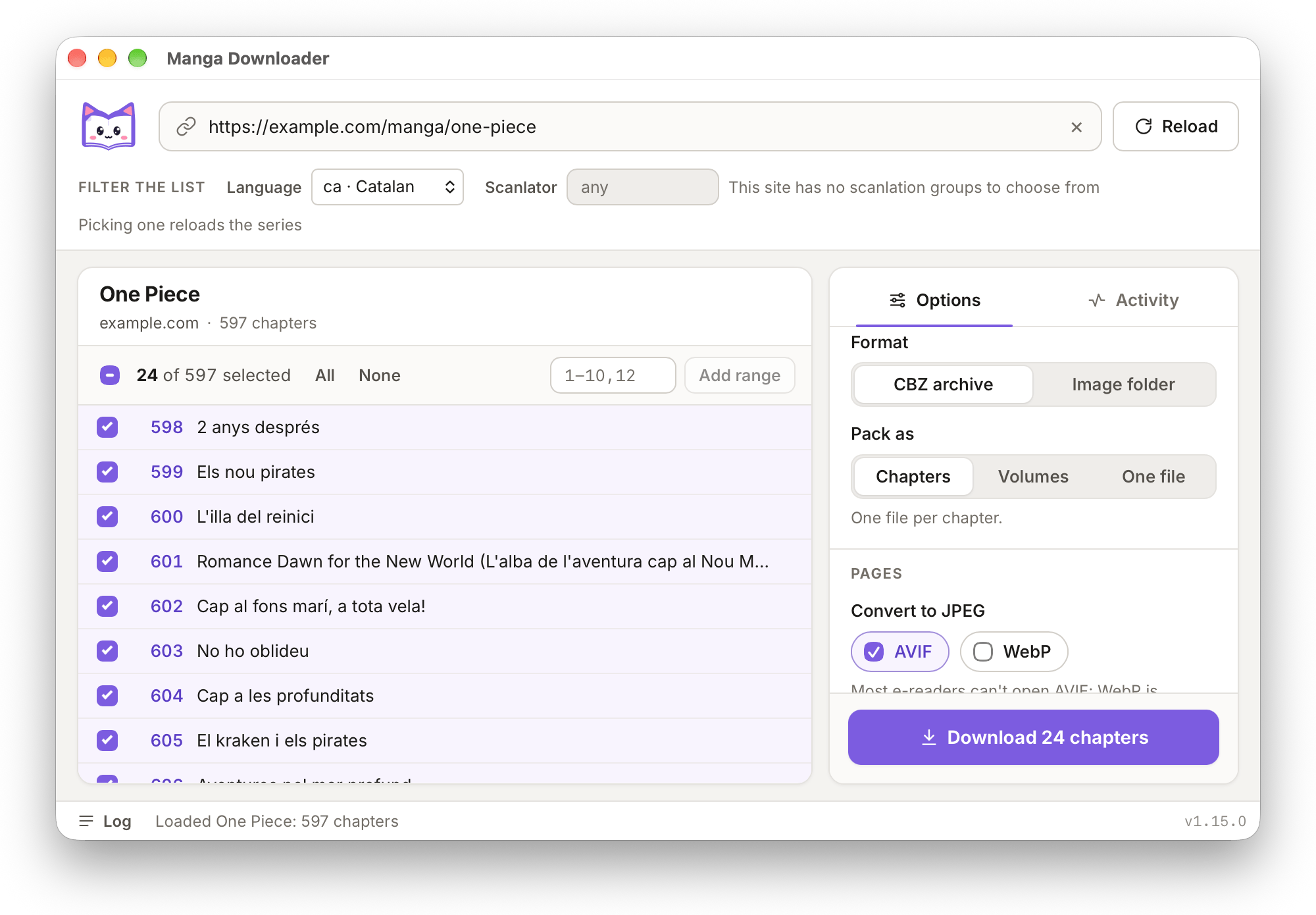Click chapter title 'No ho oblideu'
The width and height of the screenshot is (1316, 915).
[253, 651]
